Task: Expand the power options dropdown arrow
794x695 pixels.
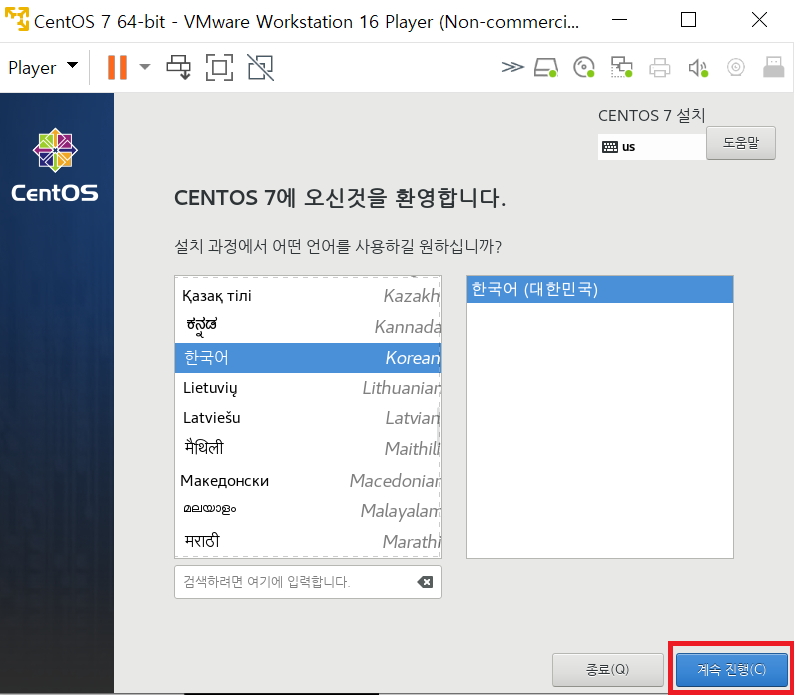Action: point(145,67)
